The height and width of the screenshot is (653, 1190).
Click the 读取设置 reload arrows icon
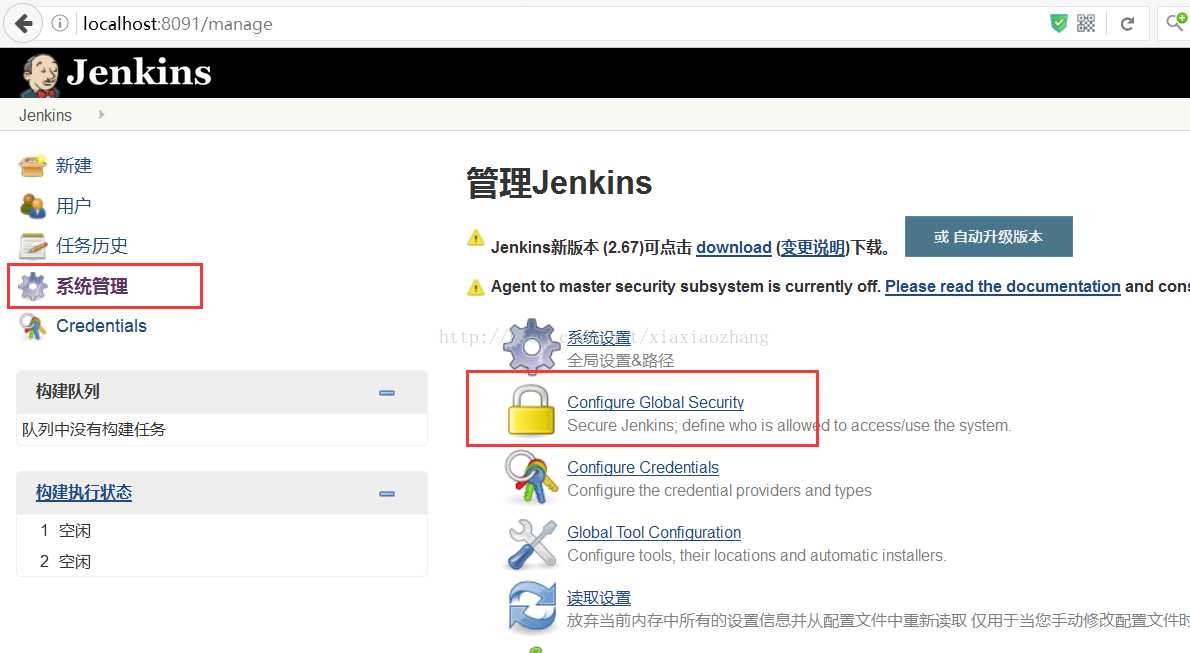click(x=531, y=606)
